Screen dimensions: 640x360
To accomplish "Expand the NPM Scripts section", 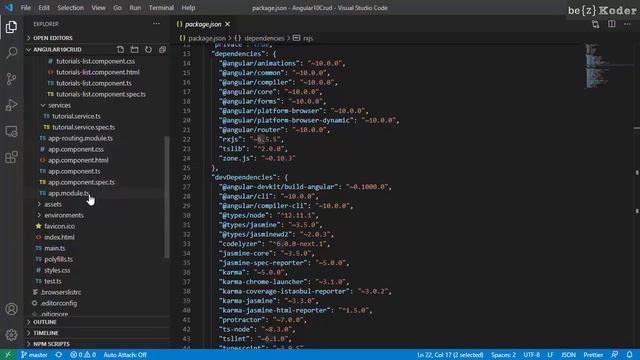I will [x=98, y=344].
